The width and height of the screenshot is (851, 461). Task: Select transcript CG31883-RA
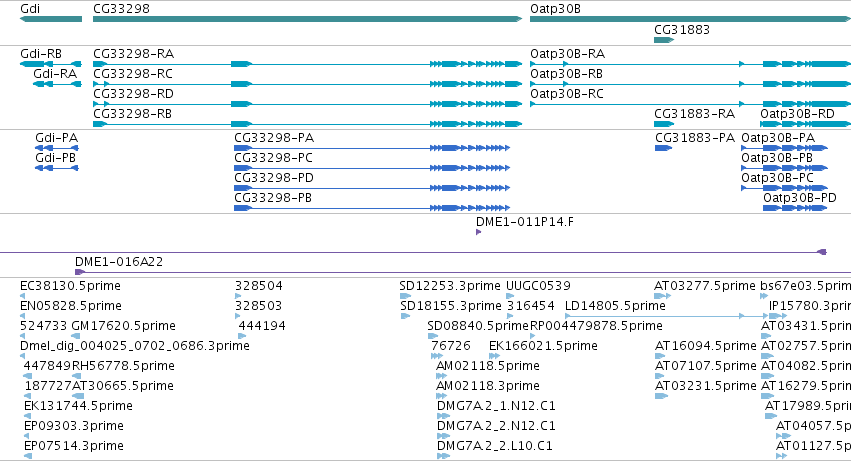[694, 114]
